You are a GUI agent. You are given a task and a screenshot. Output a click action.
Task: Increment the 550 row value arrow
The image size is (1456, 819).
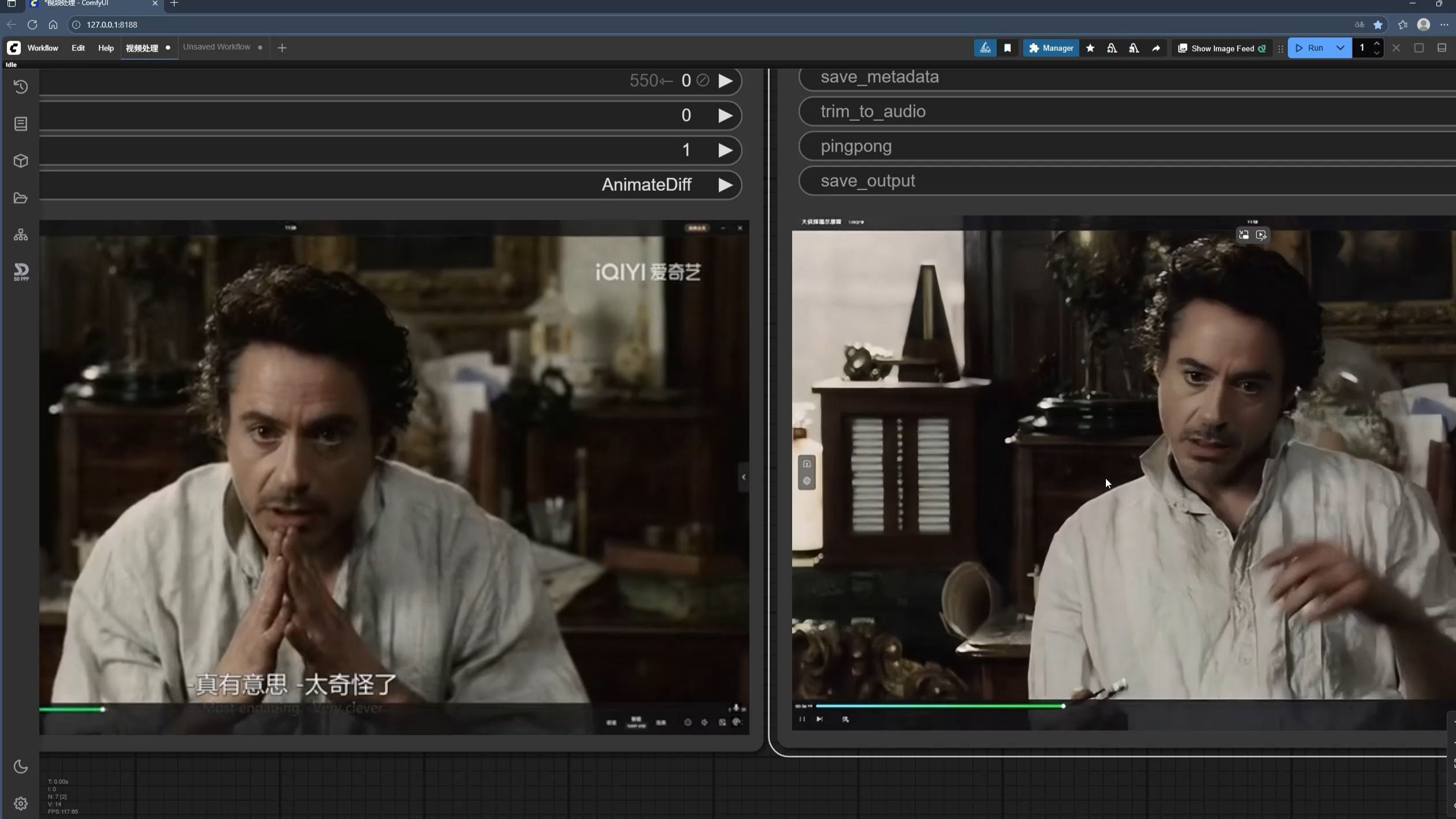[726, 81]
